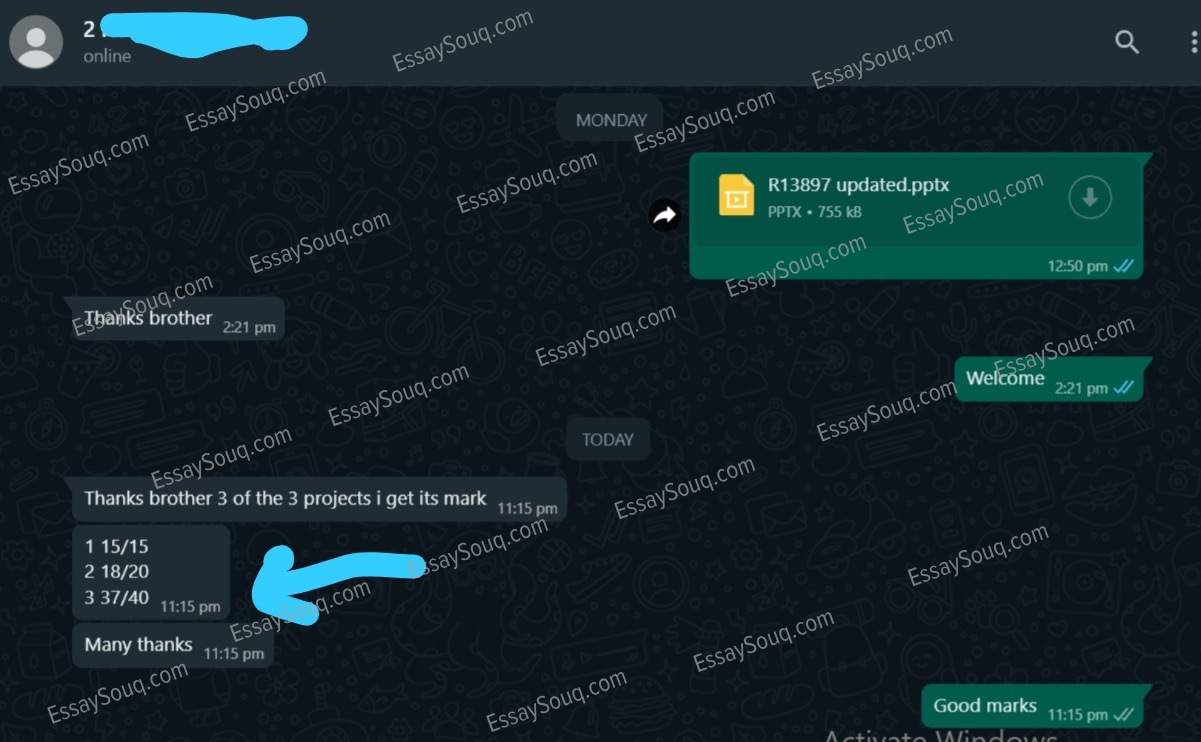Click the yellow PPTX file type icon

736,195
